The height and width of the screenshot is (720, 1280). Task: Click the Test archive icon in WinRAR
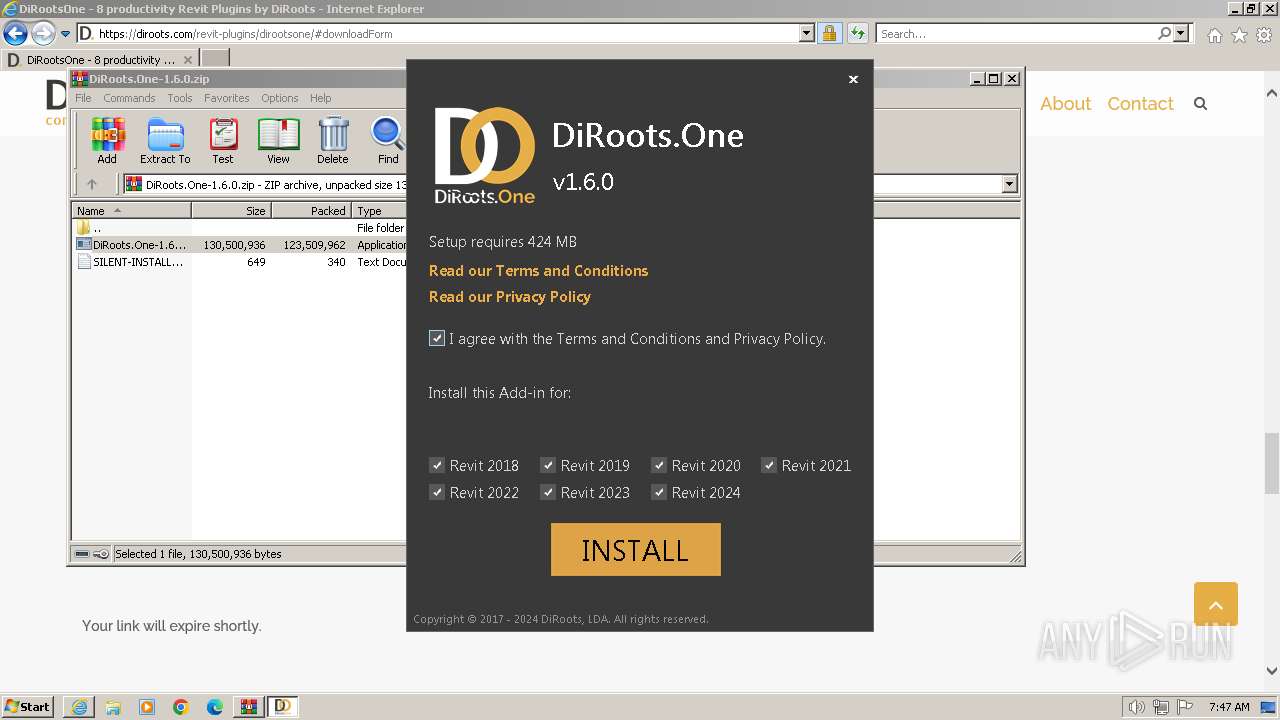click(223, 140)
